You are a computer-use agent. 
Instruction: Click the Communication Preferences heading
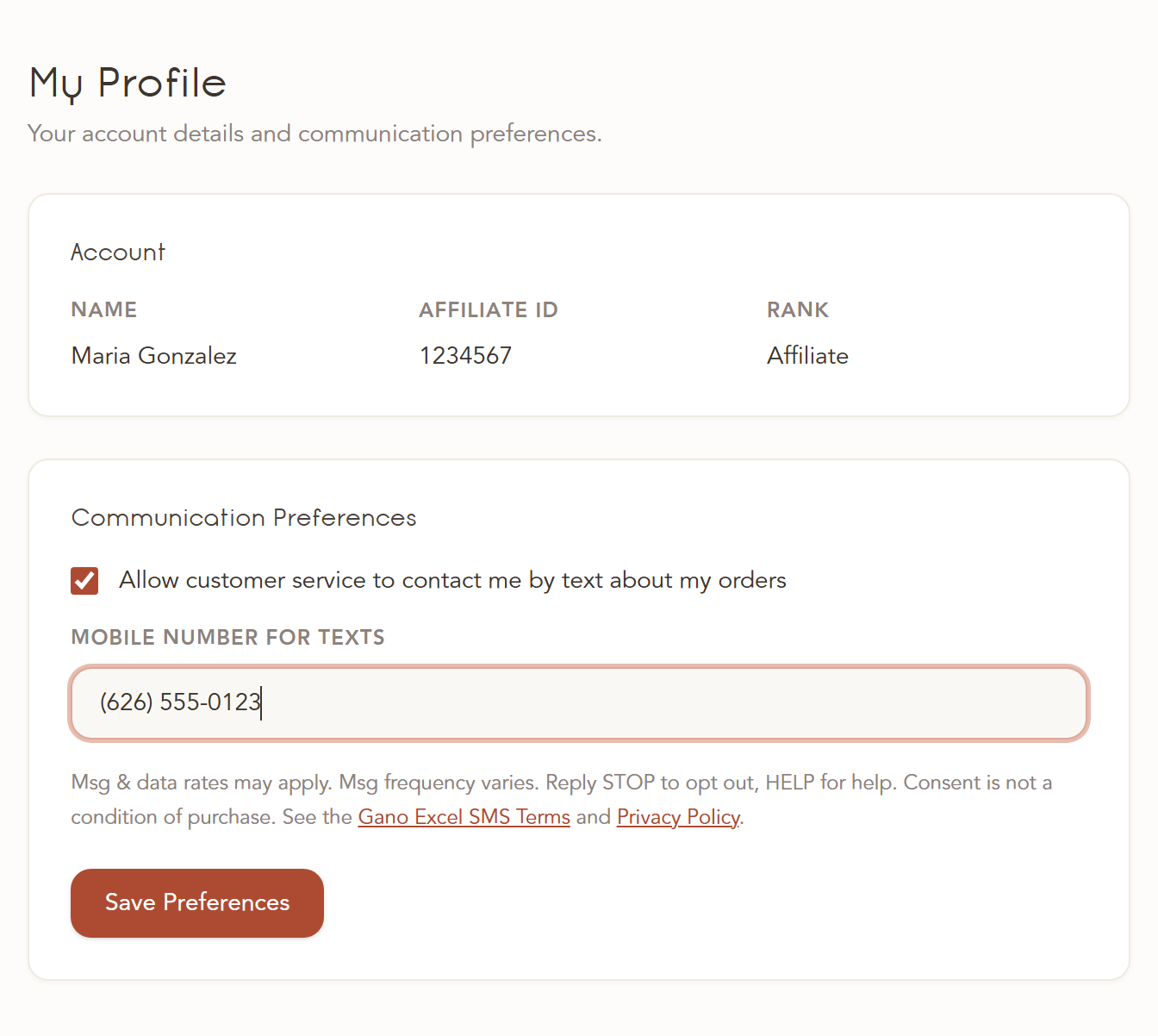point(244,518)
